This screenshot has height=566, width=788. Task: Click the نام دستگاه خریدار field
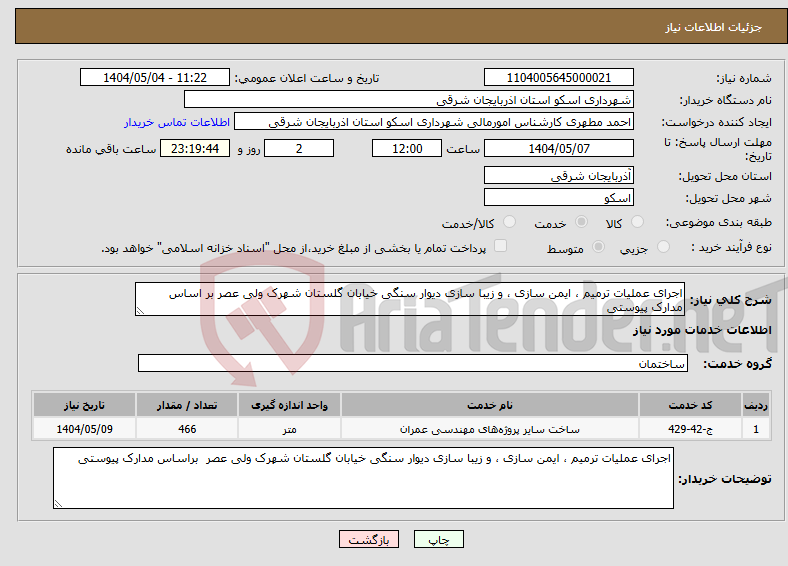point(409,100)
